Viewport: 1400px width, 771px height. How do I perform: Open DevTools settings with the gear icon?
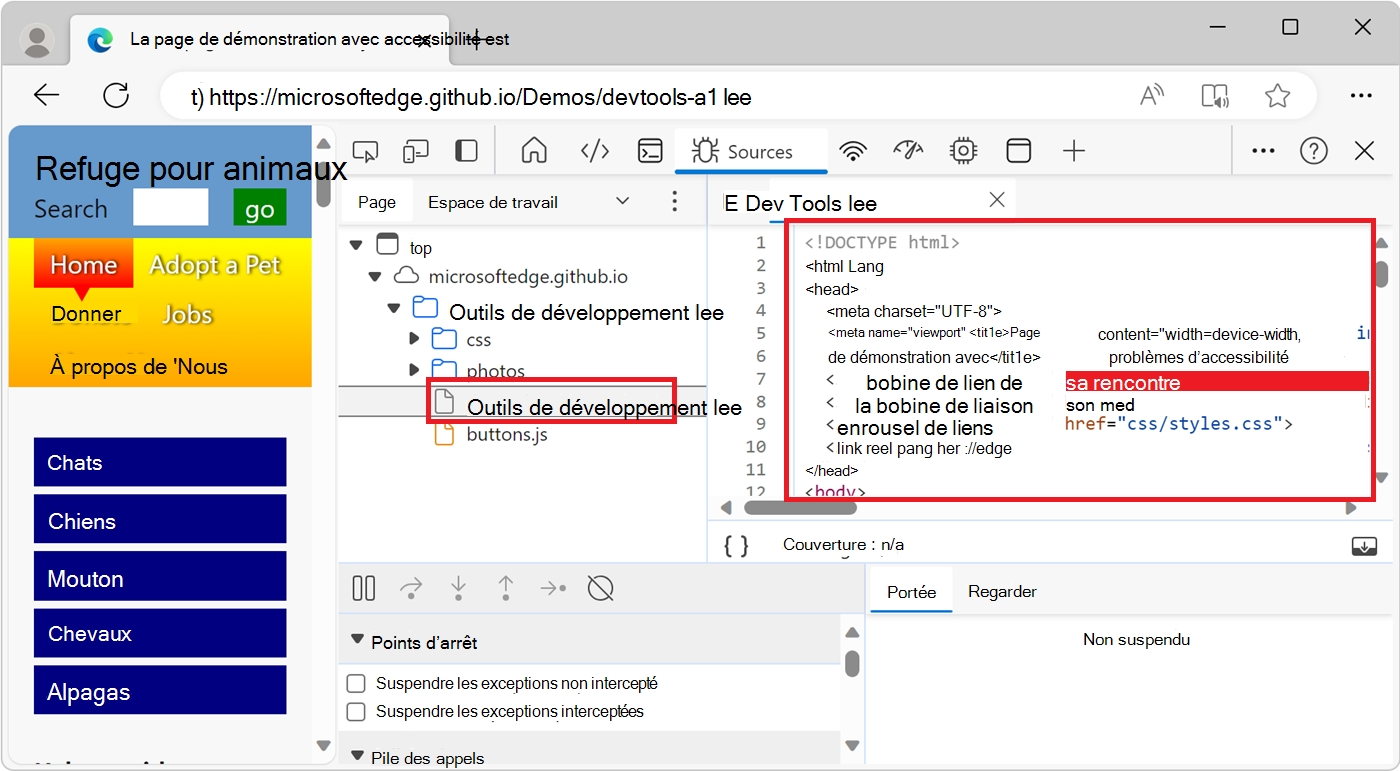tap(962, 149)
